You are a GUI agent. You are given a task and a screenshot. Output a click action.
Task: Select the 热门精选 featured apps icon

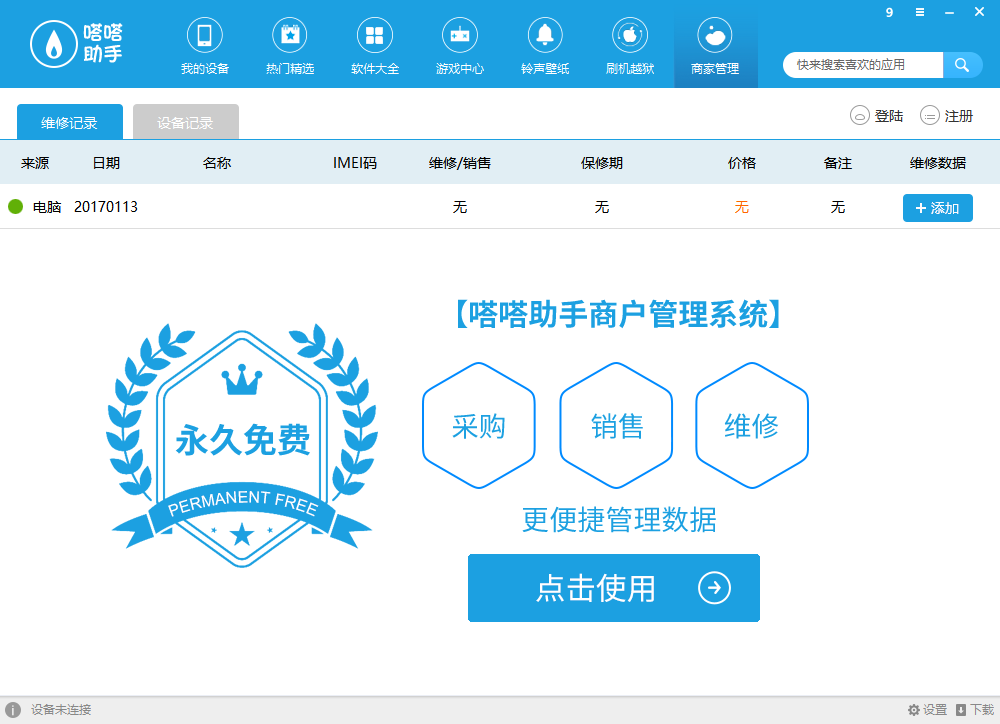pyautogui.click(x=289, y=44)
